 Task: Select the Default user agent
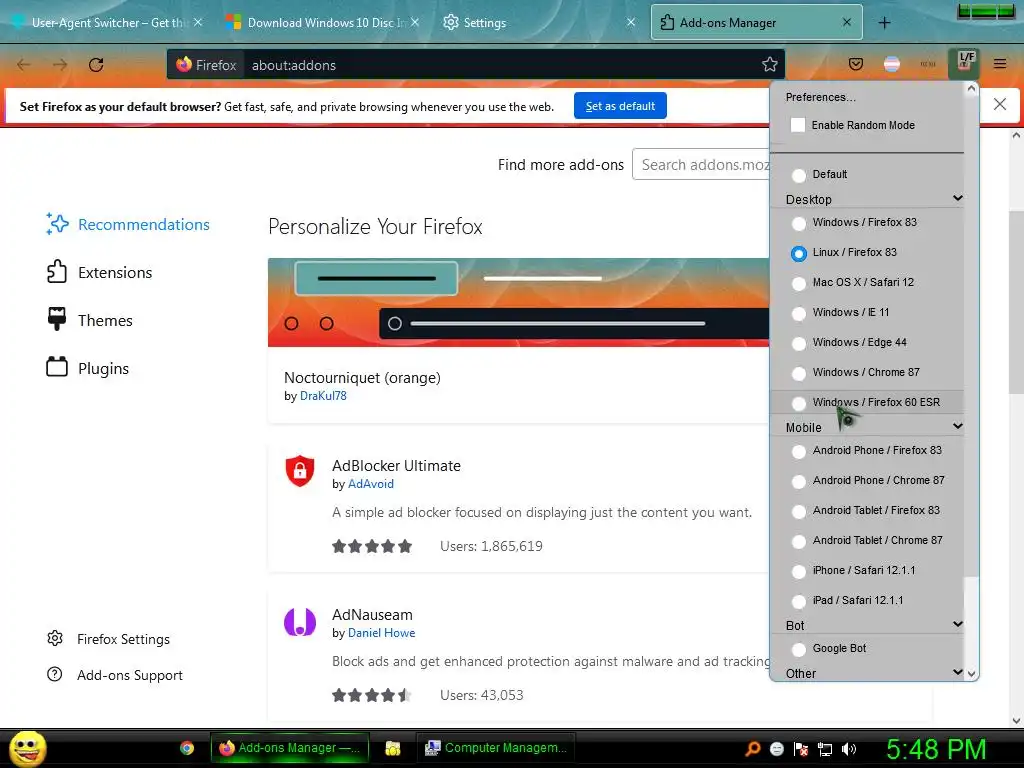click(x=798, y=175)
